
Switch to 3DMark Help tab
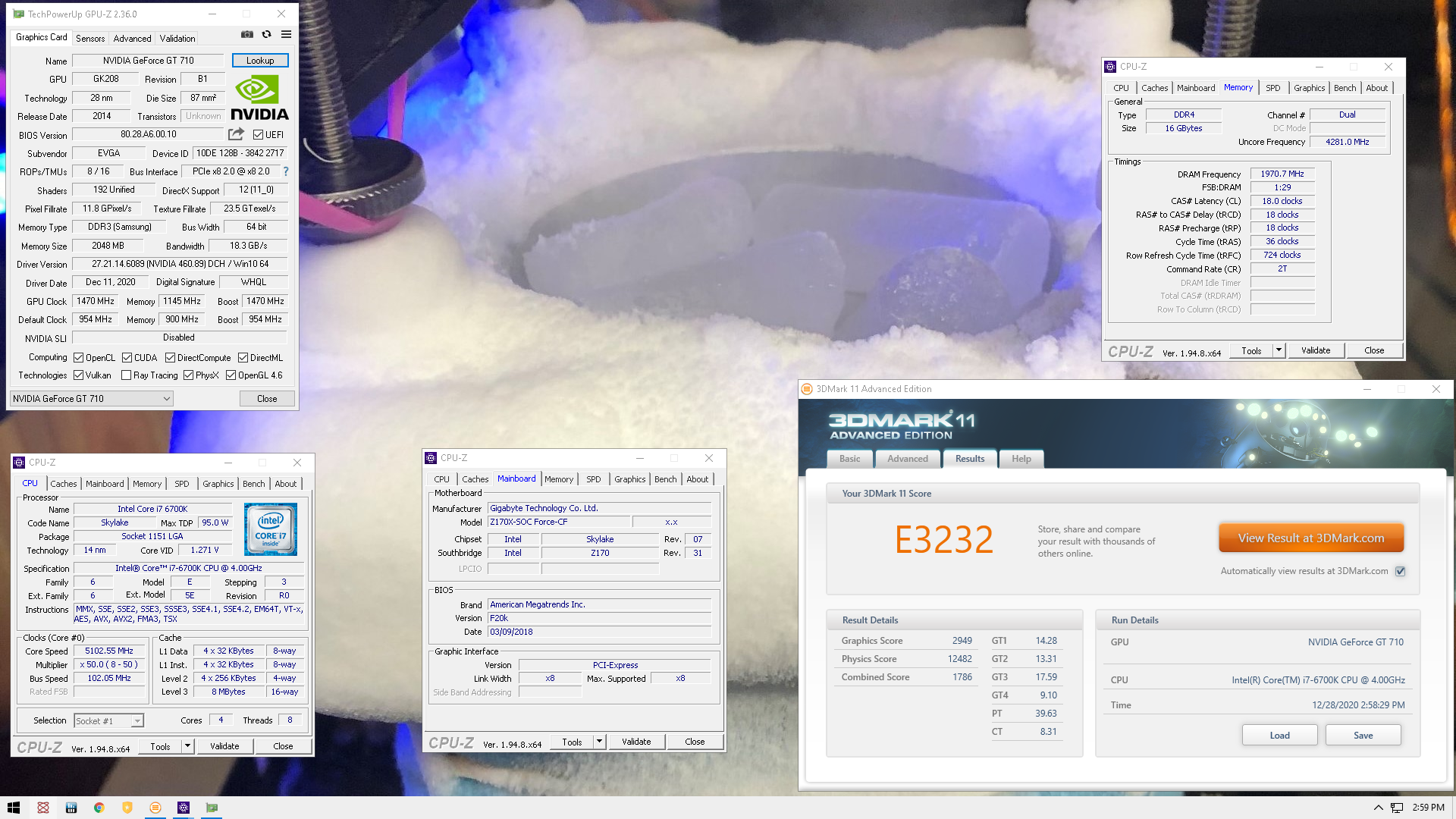point(1021,459)
